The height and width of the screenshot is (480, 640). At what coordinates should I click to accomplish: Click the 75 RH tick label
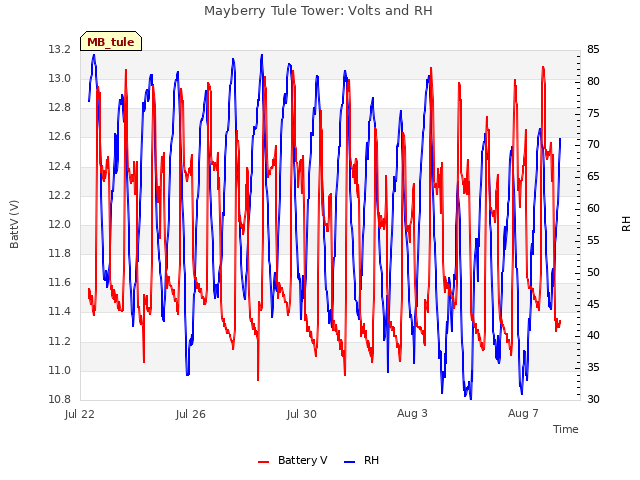pyautogui.click(x=593, y=113)
